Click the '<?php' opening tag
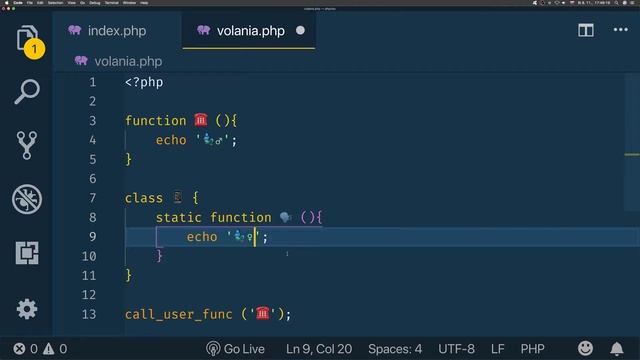640x360 pixels. click(144, 82)
